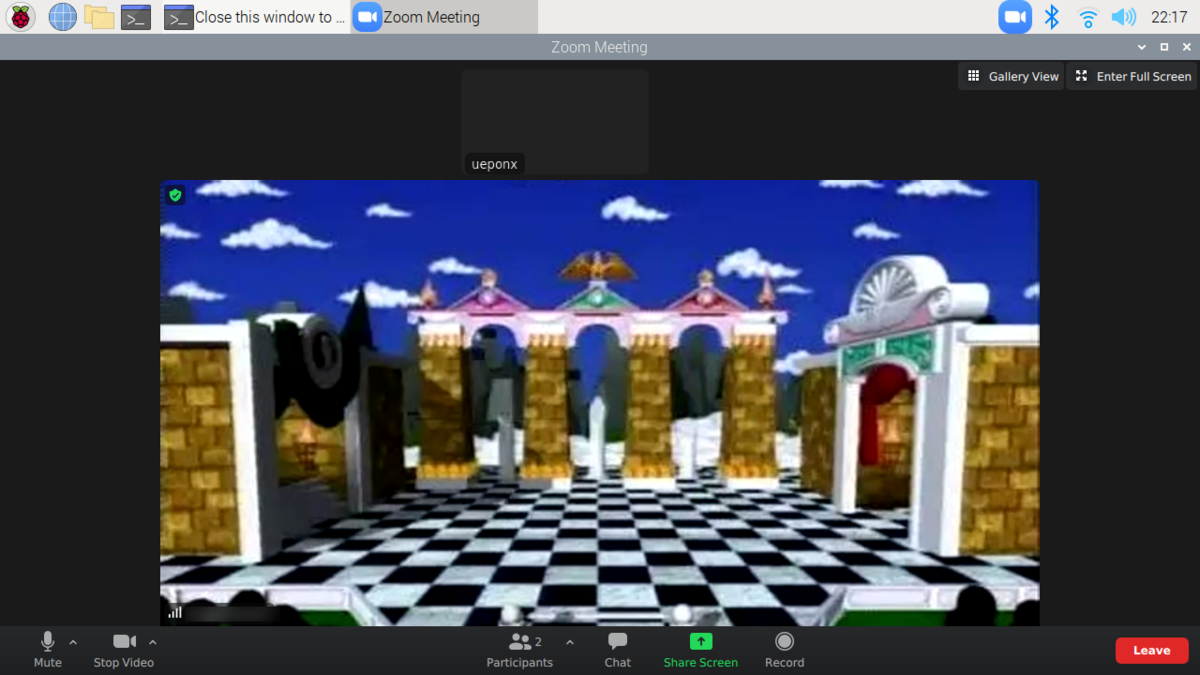The image size is (1200, 675).
Task: Switch to Zoom Meeting taskbar entry
Action: 444,17
